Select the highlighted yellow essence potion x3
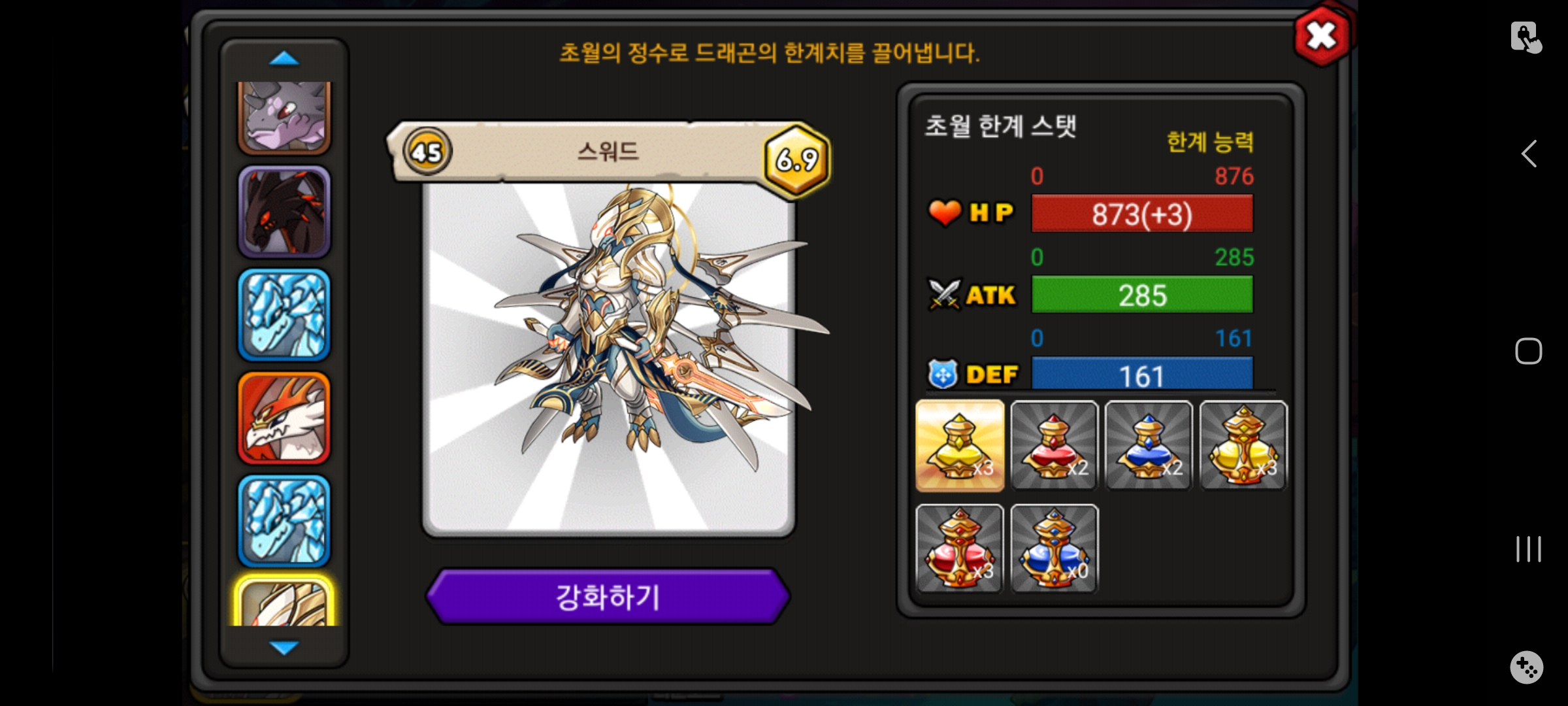 pyautogui.click(x=960, y=446)
